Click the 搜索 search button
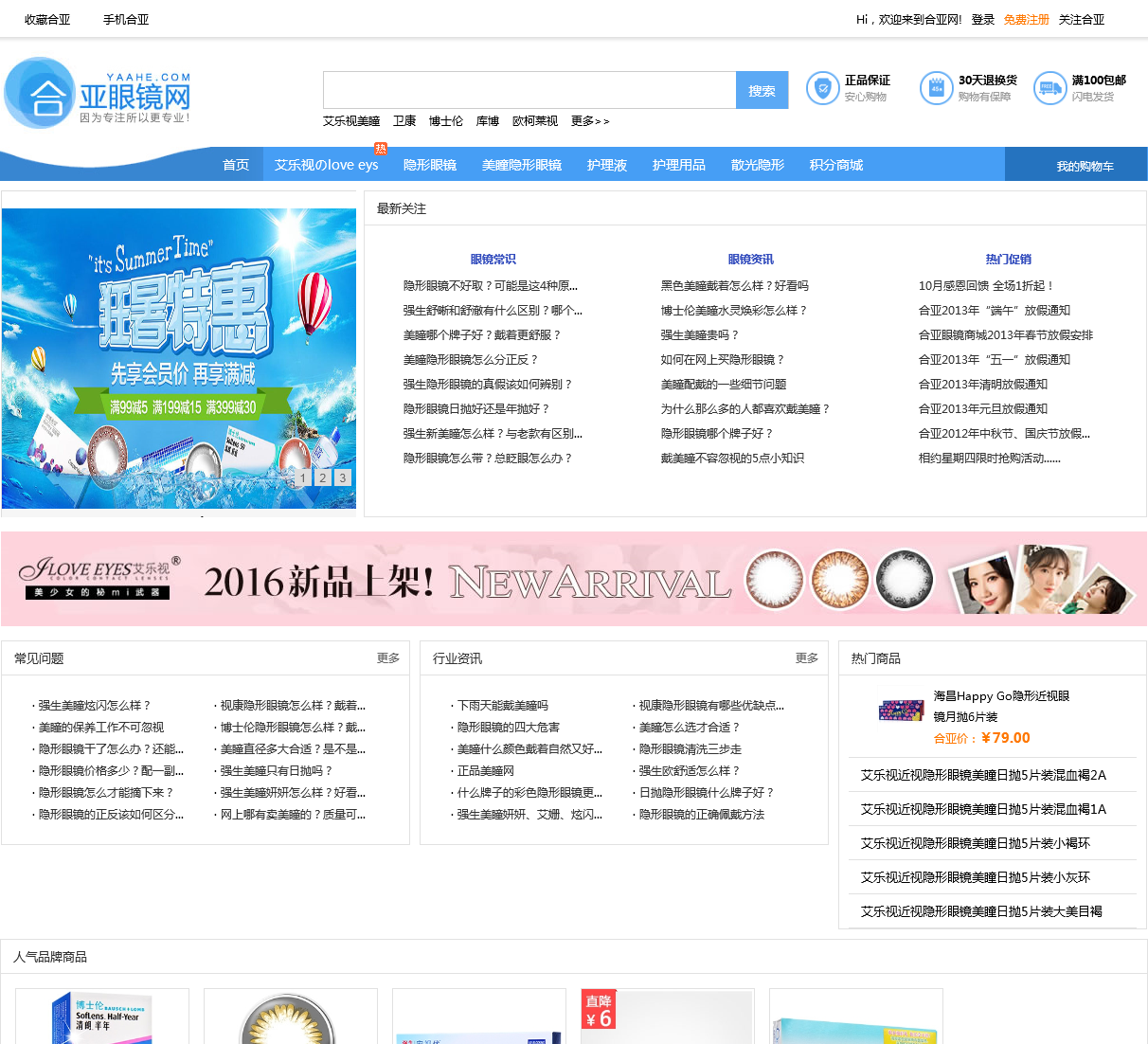Viewport: 1148px width, 1044px height. (762, 90)
